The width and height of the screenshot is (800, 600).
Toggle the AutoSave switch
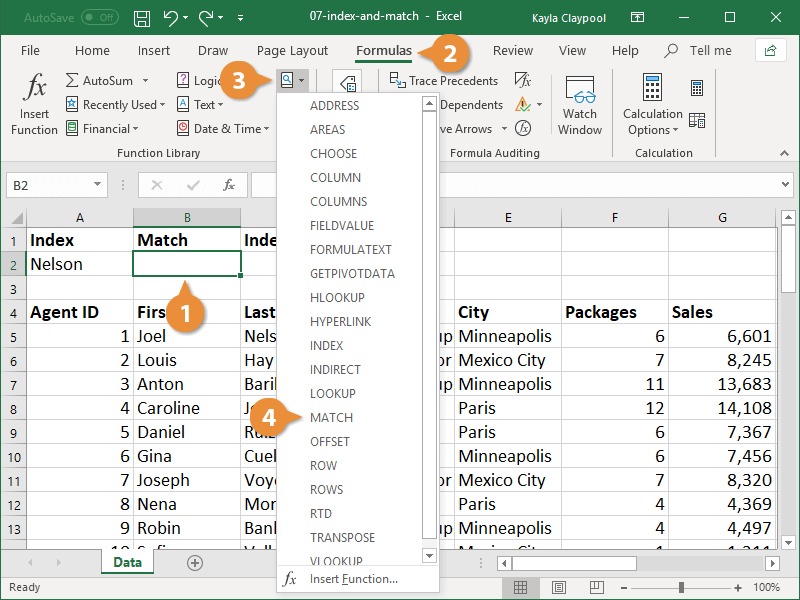pyautogui.click(x=99, y=18)
